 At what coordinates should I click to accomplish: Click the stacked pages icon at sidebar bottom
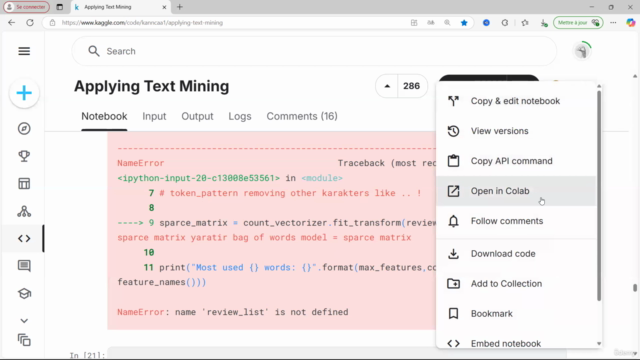pyautogui.click(x=24, y=340)
